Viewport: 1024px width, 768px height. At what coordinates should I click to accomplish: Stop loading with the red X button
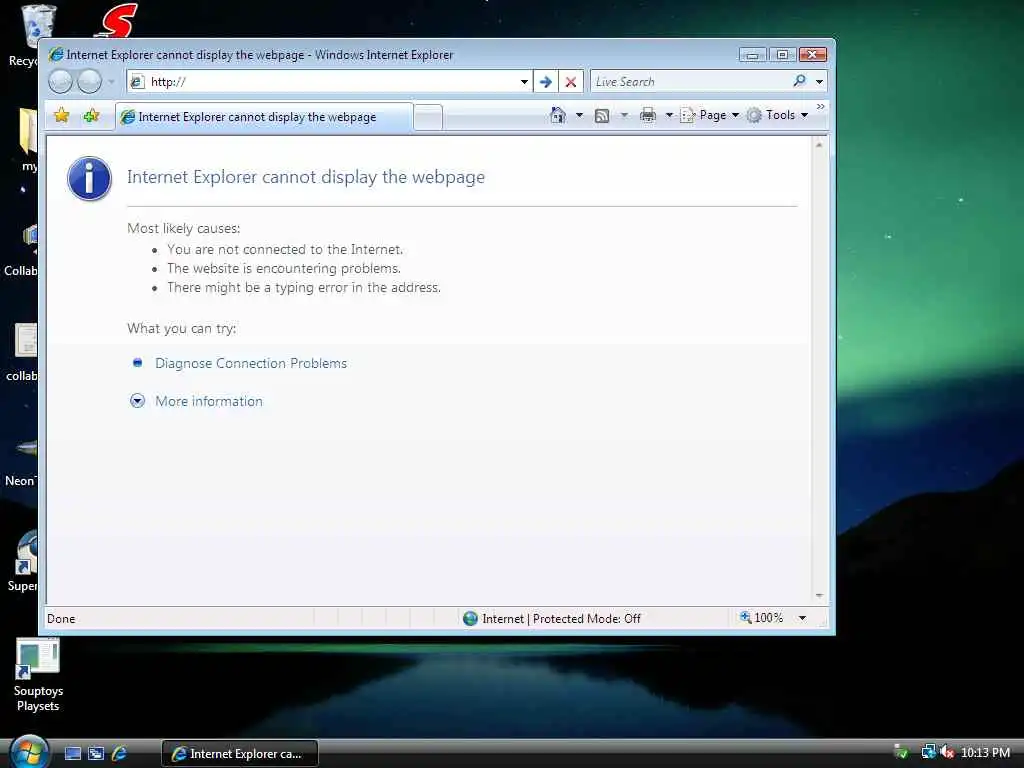pos(571,82)
